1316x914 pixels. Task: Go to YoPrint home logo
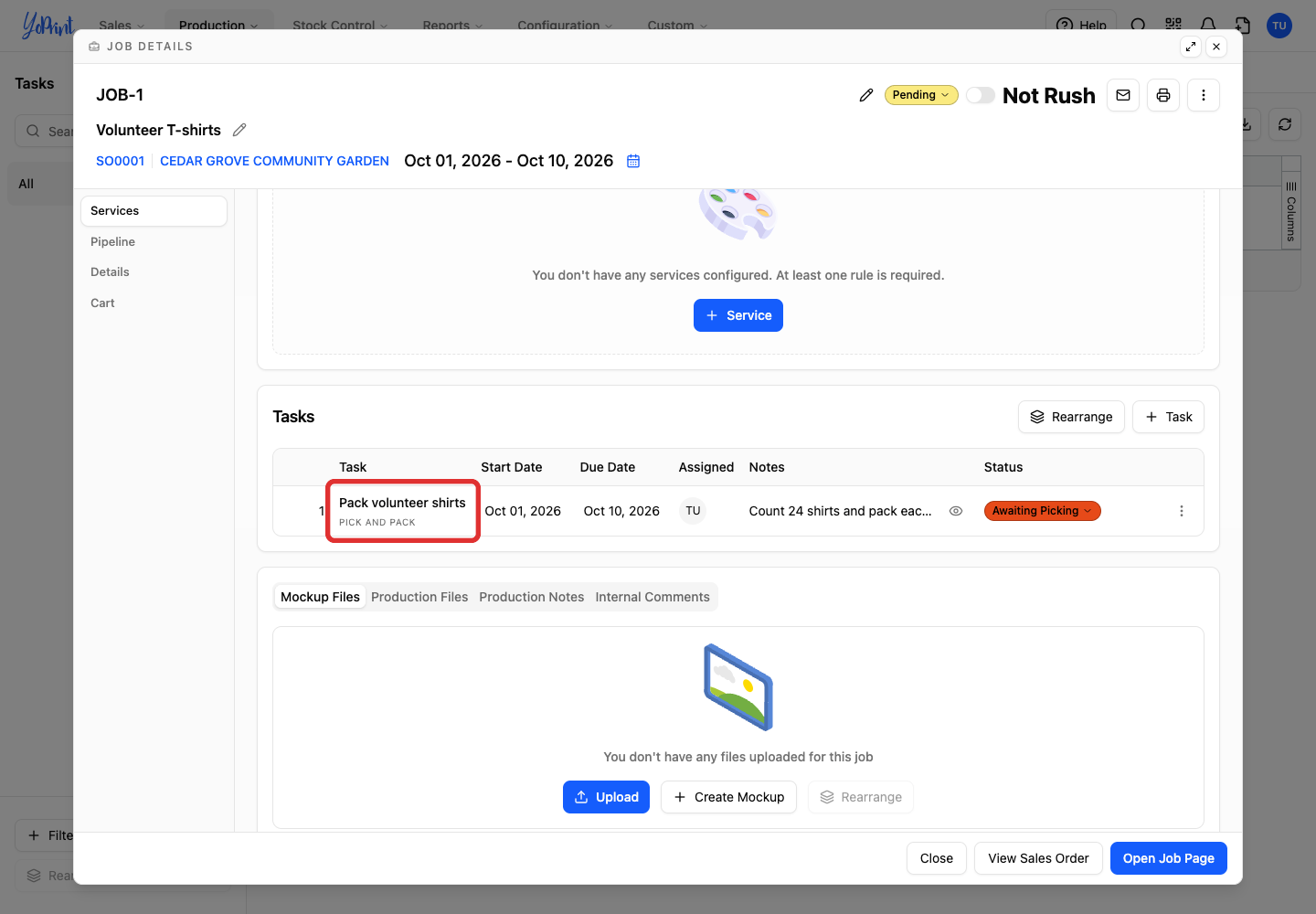click(x=48, y=26)
